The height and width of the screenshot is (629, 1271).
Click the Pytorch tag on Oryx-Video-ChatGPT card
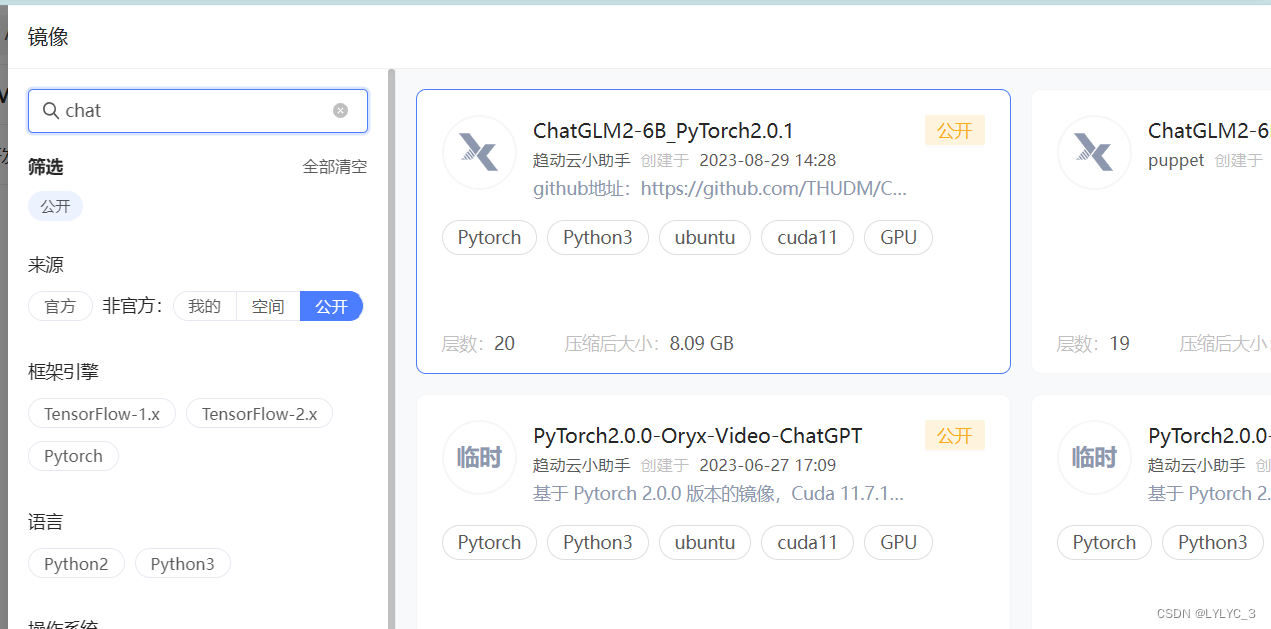pos(489,542)
